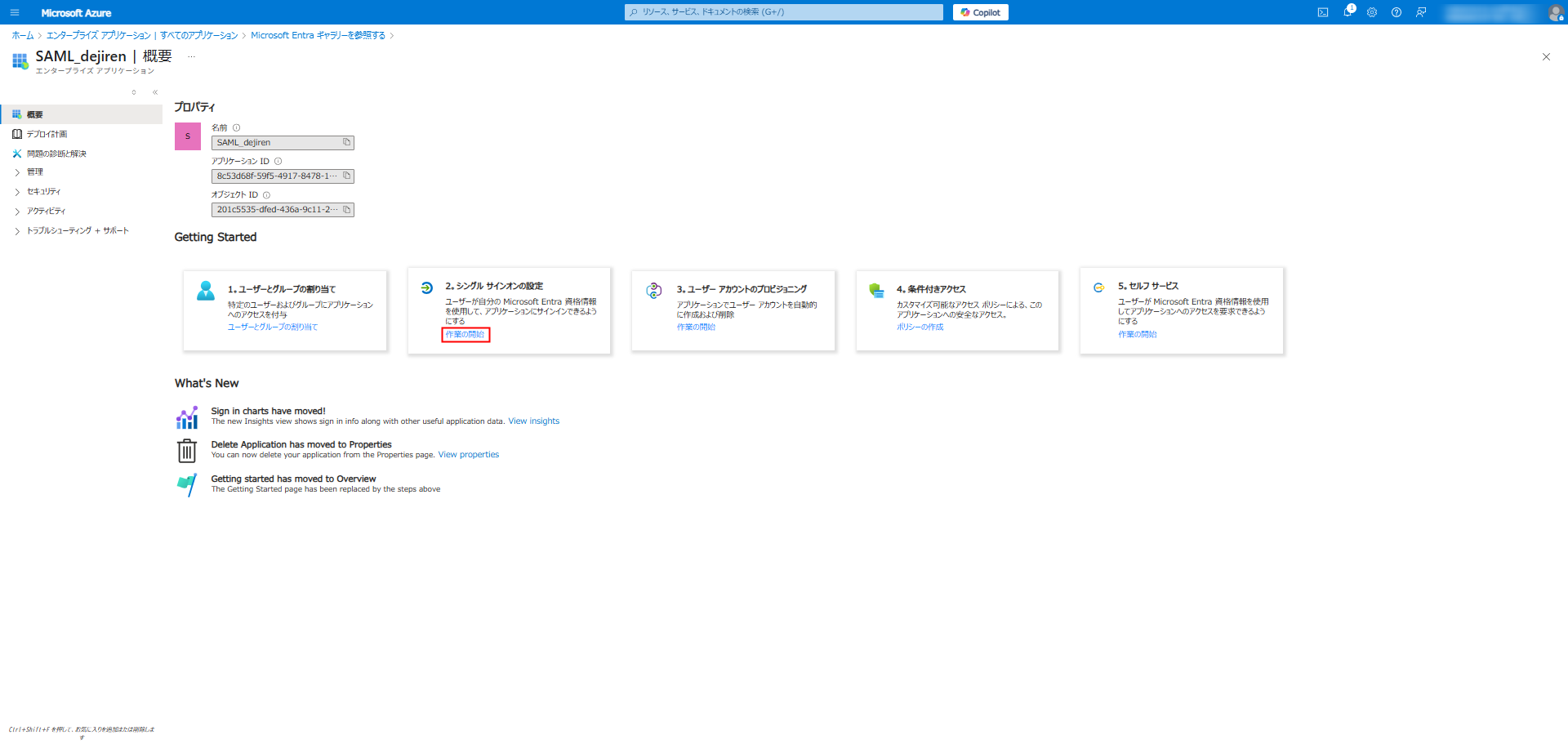
Task: Click the sign-in charts icon
Action: (x=187, y=417)
